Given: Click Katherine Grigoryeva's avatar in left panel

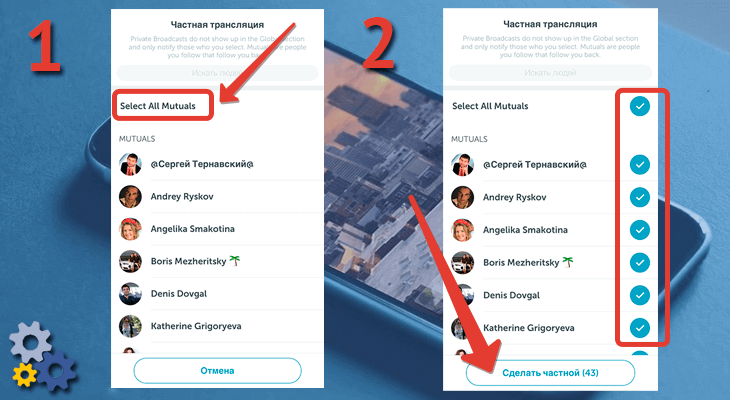Looking at the screenshot, I should pos(130,326).
